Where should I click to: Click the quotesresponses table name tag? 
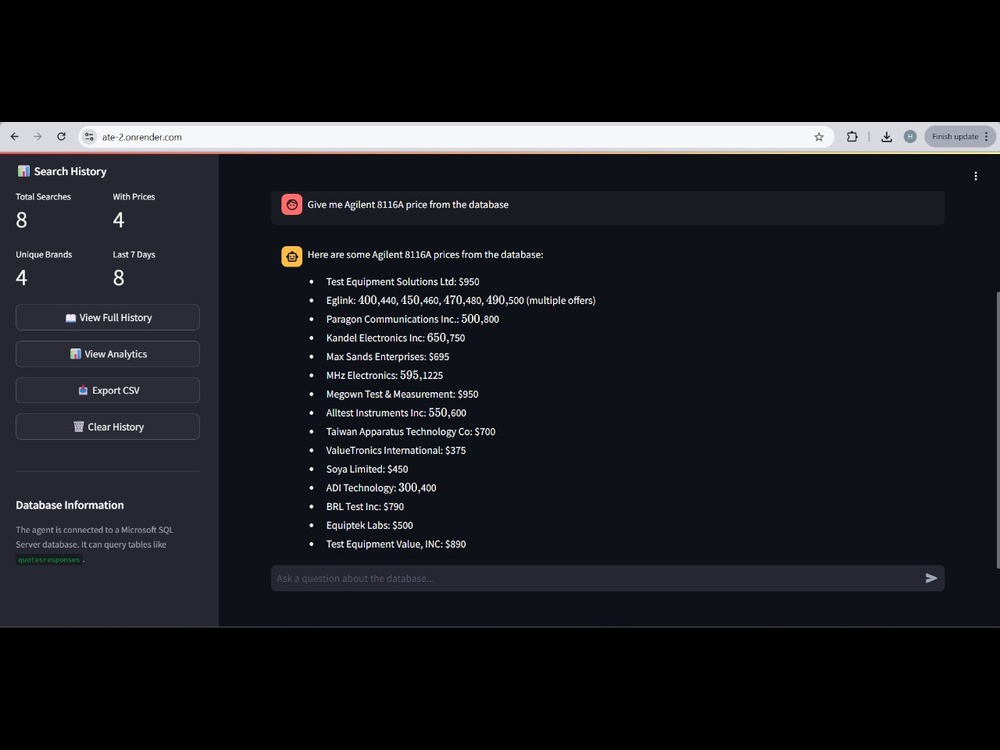49,560
